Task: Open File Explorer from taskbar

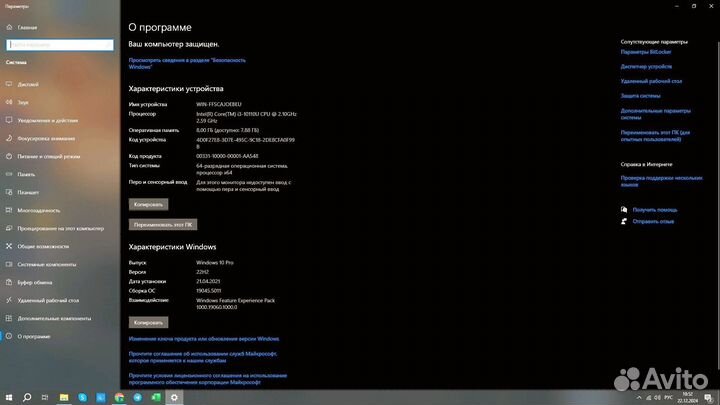Action: pyautogui.click(x=64, y=397)
